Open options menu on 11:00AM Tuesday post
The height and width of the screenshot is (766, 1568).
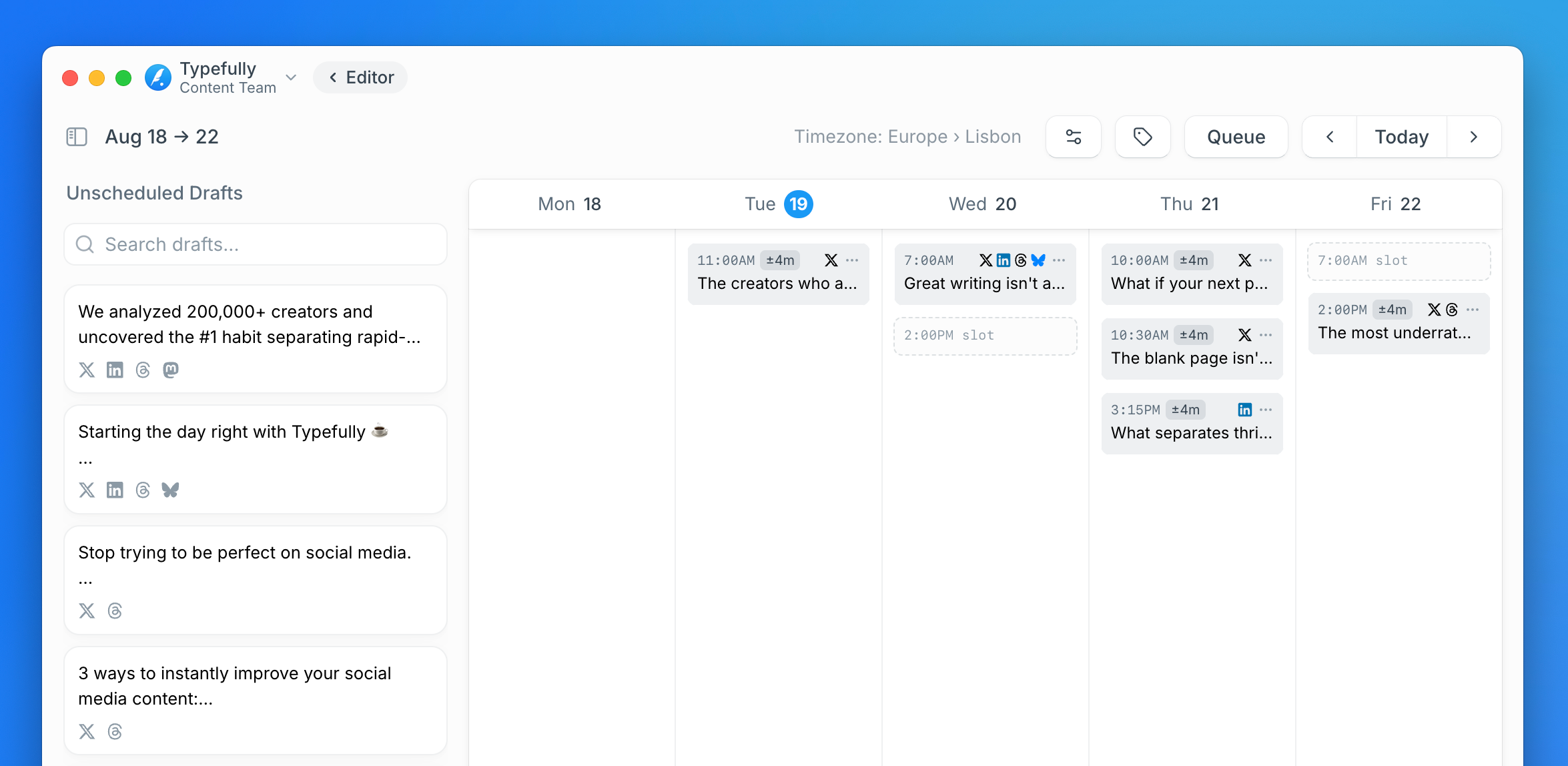point(852,260)
